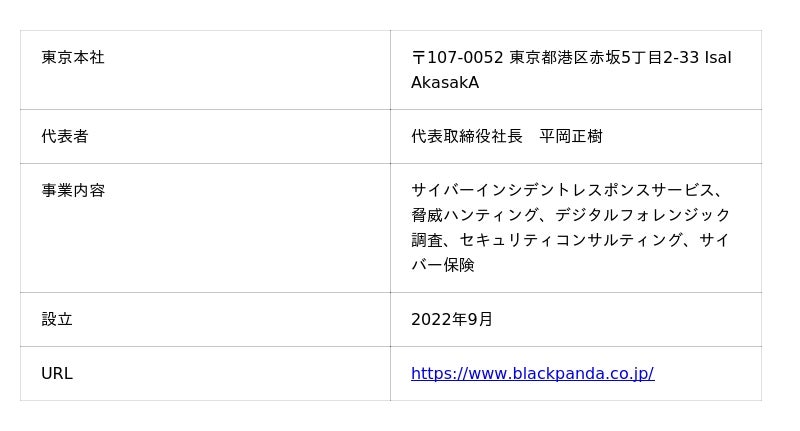
Task: Click the 設立 row label
Action: pyautogui.click(x=57, y=319)
